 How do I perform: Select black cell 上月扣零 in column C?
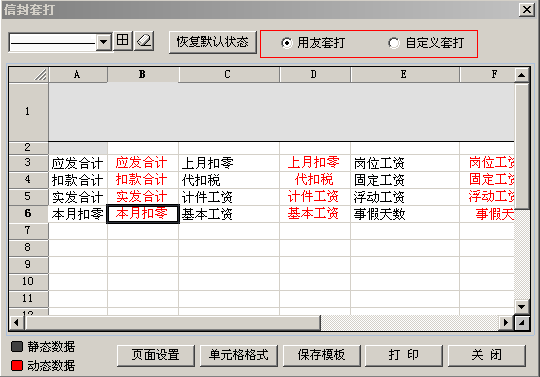pos(228,163)
